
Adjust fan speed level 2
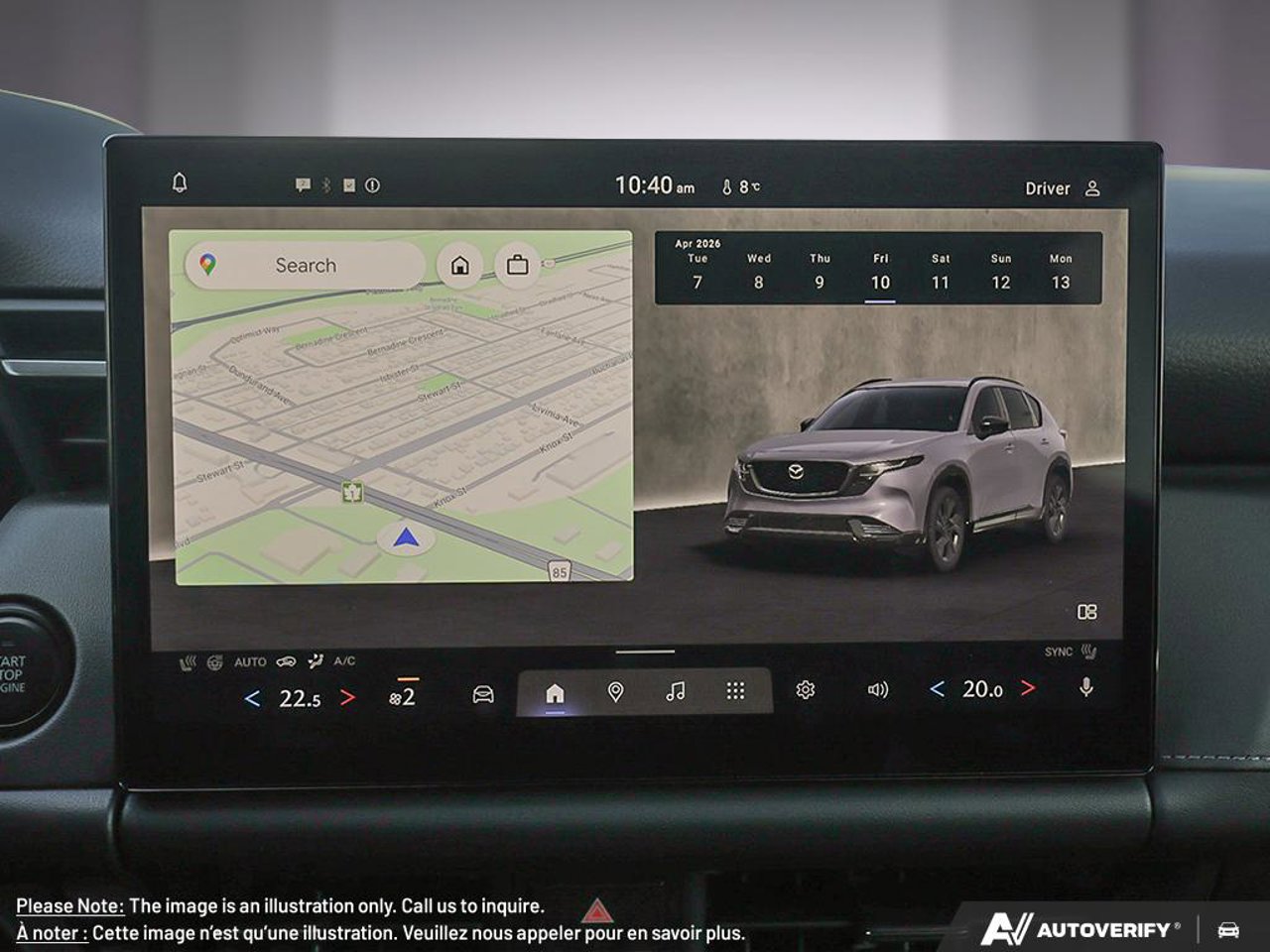point(402,697)
